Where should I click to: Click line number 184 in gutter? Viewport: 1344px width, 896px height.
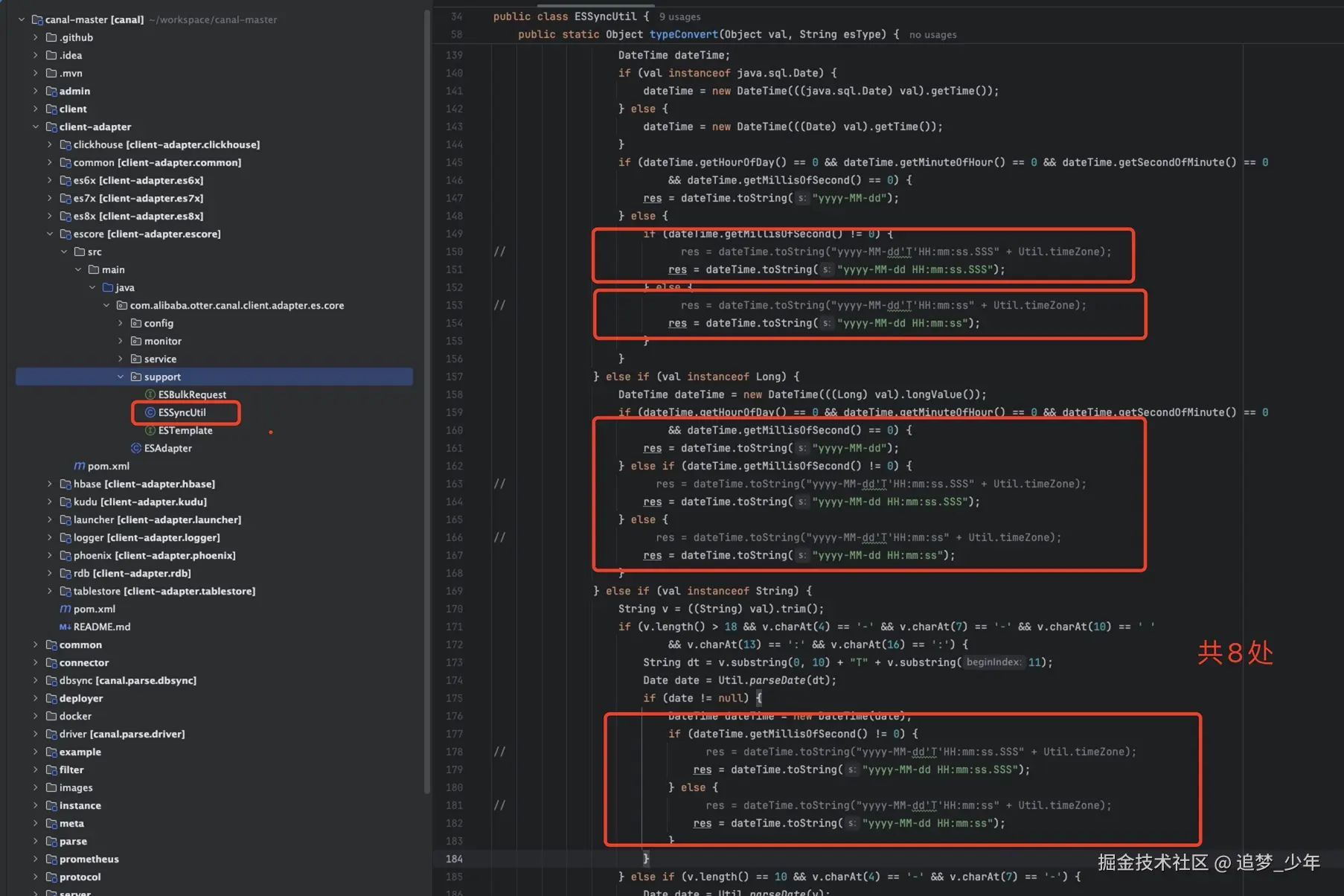click(x=454, y=859)
